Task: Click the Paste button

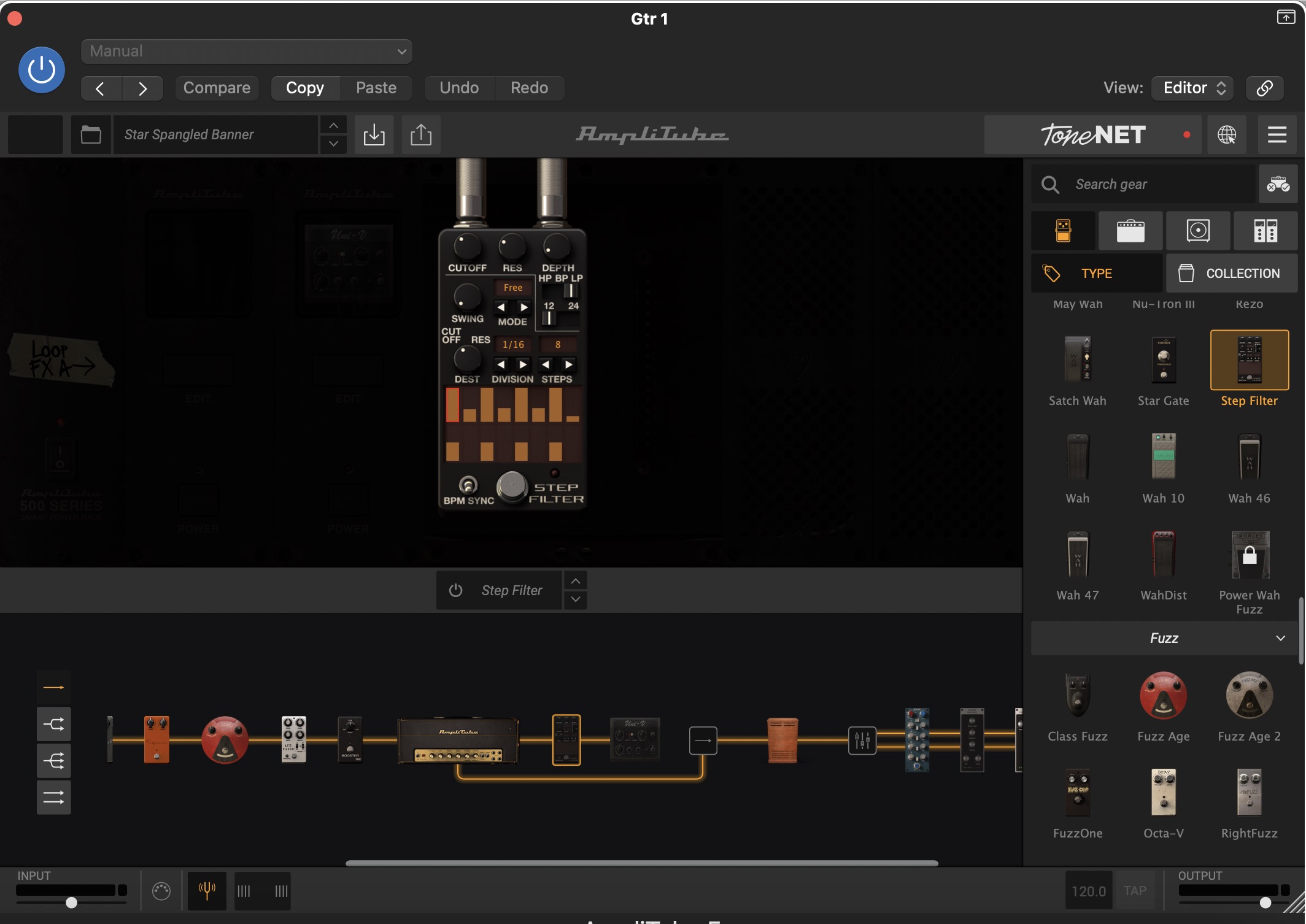Action: click(376, 88)
